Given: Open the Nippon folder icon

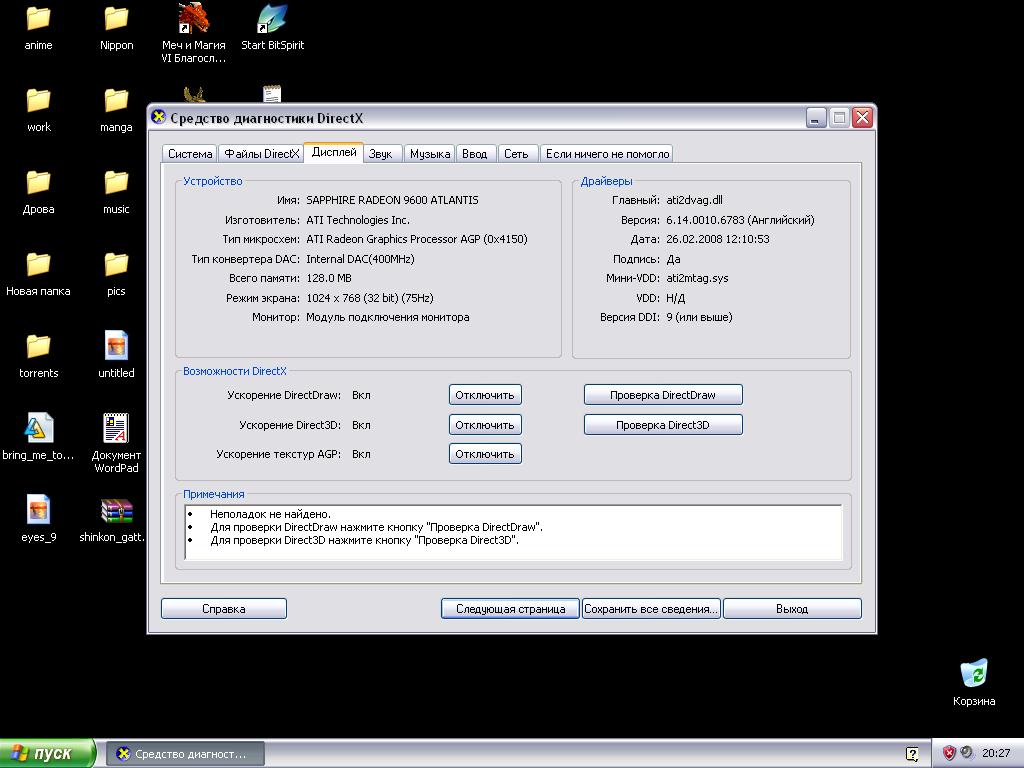Looking at the screenshot, I should (x=116, y=28).
